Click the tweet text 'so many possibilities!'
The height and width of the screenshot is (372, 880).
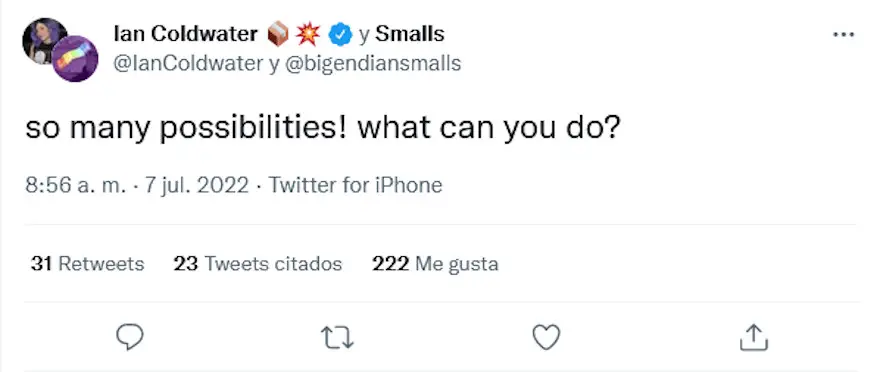(188, 128)
